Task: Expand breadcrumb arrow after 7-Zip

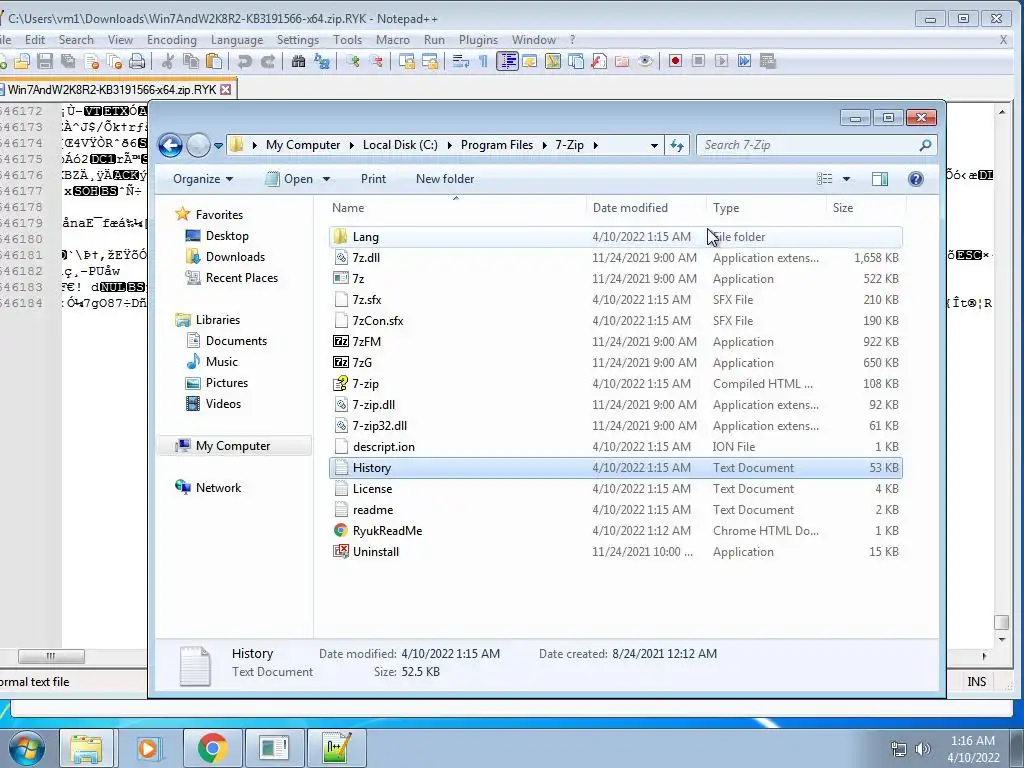Action: [595, 145]
